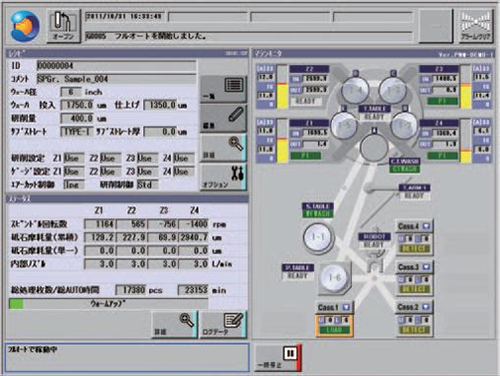Select wafer 1-1 circle on the monitor
The height and width of the screenshot is (376, 500).
tap(317, 237)
